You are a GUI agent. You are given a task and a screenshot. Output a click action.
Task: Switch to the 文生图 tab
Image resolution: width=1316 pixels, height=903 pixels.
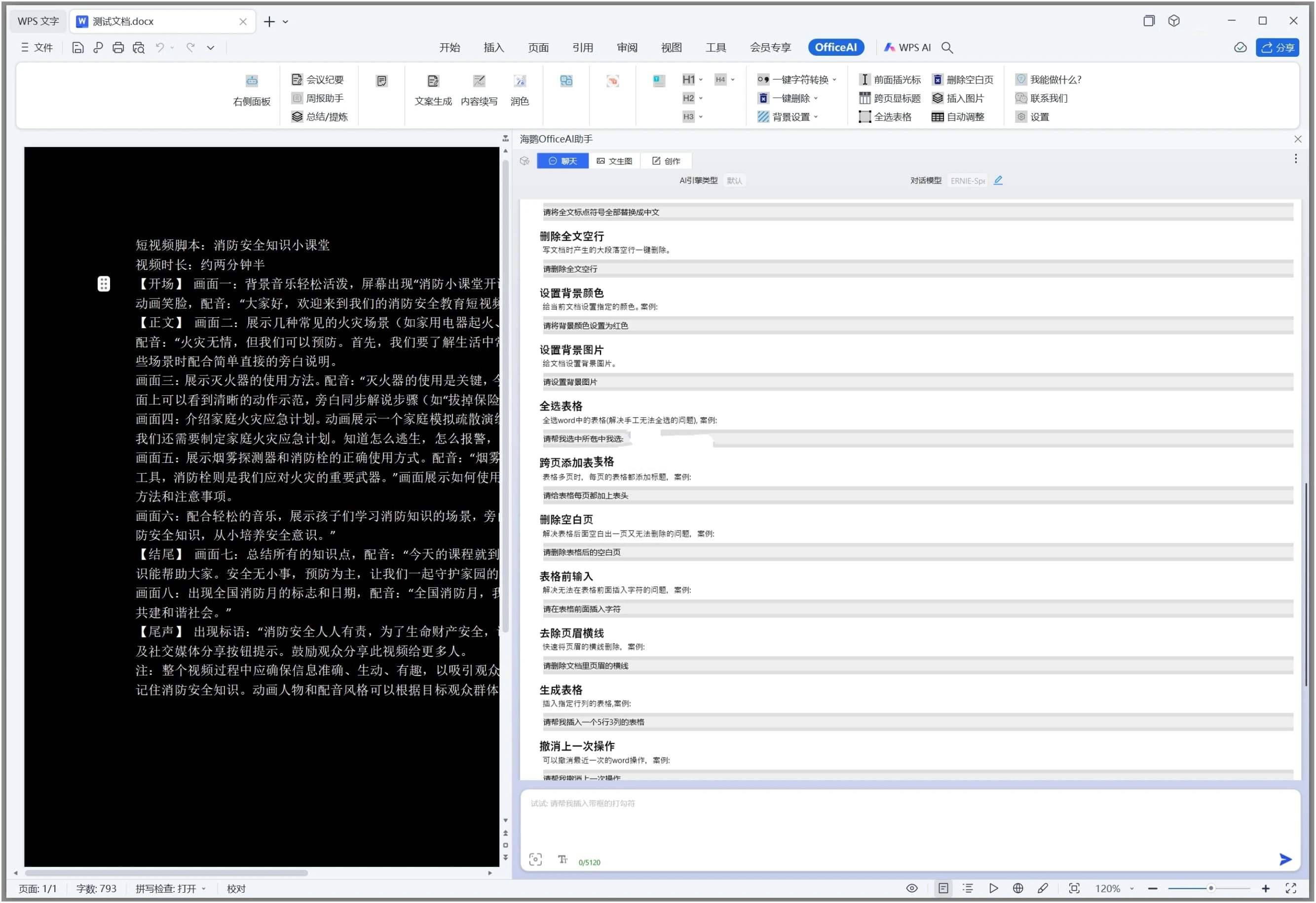[x=614, y=161]
